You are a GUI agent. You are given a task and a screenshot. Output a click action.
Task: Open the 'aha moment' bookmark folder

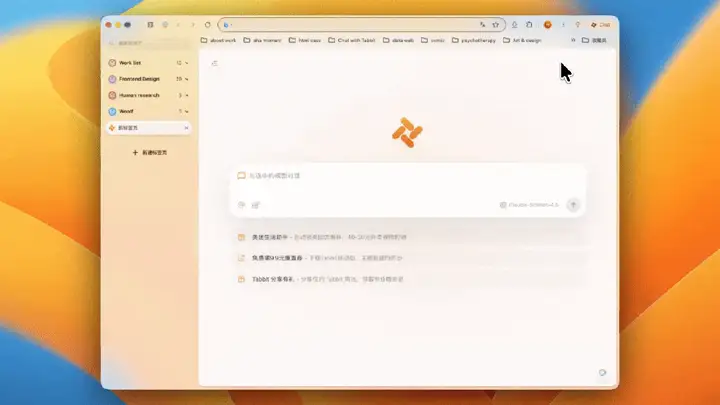262,40
